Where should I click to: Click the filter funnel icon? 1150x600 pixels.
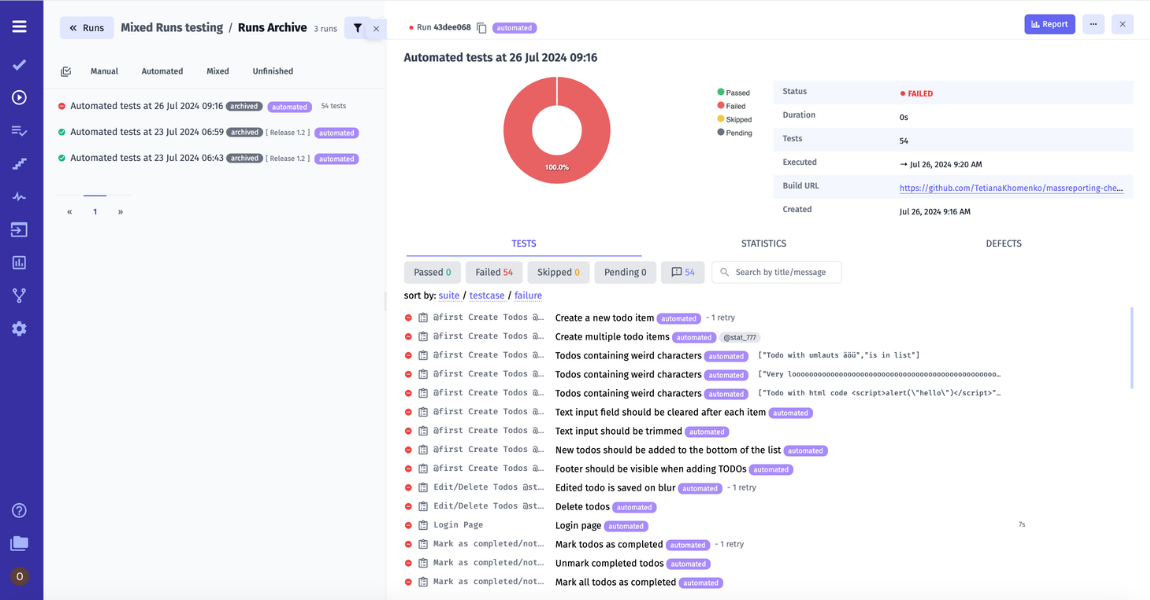point(357,28)
